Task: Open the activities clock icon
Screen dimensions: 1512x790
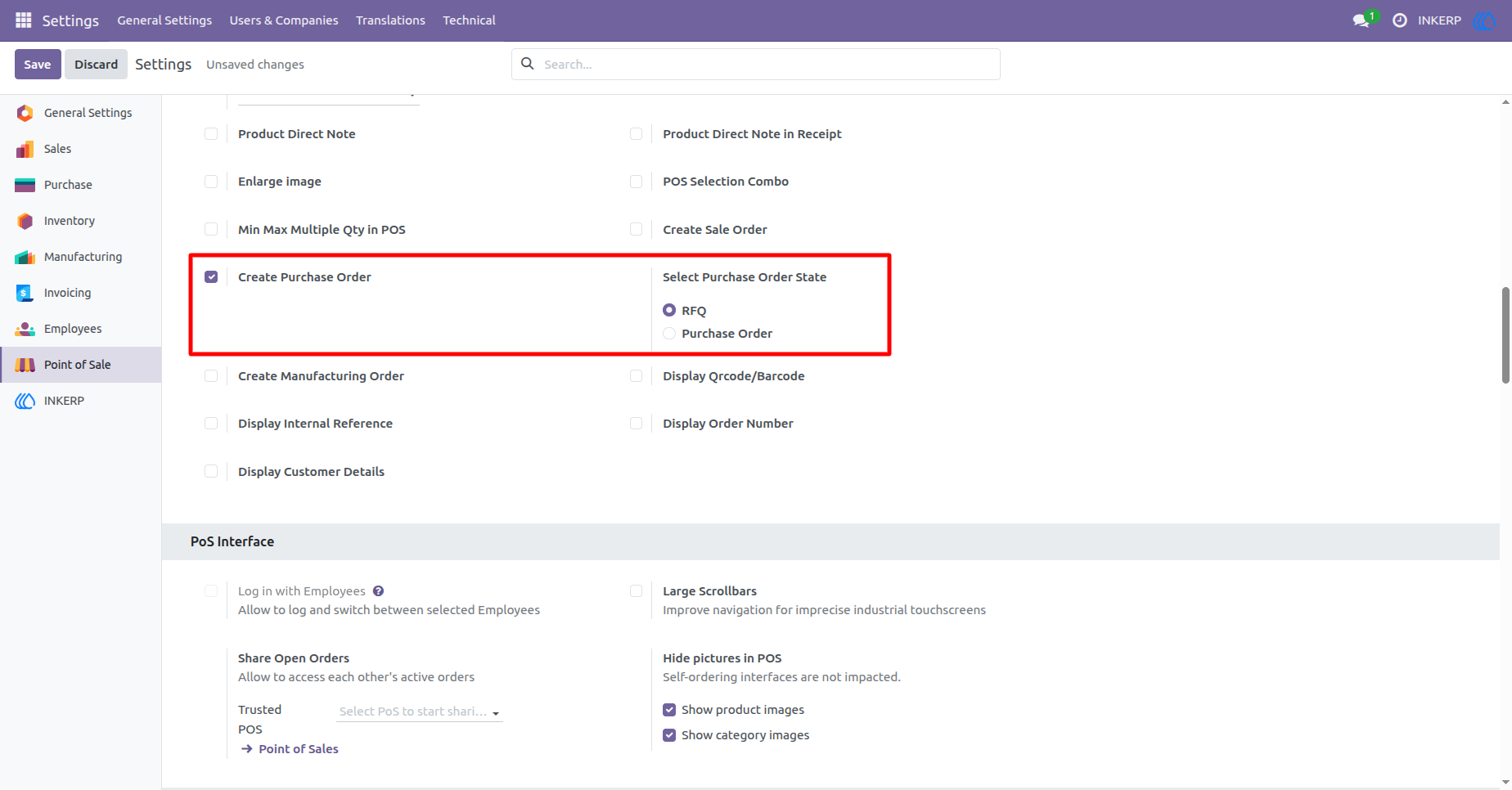Action: 1400,20
